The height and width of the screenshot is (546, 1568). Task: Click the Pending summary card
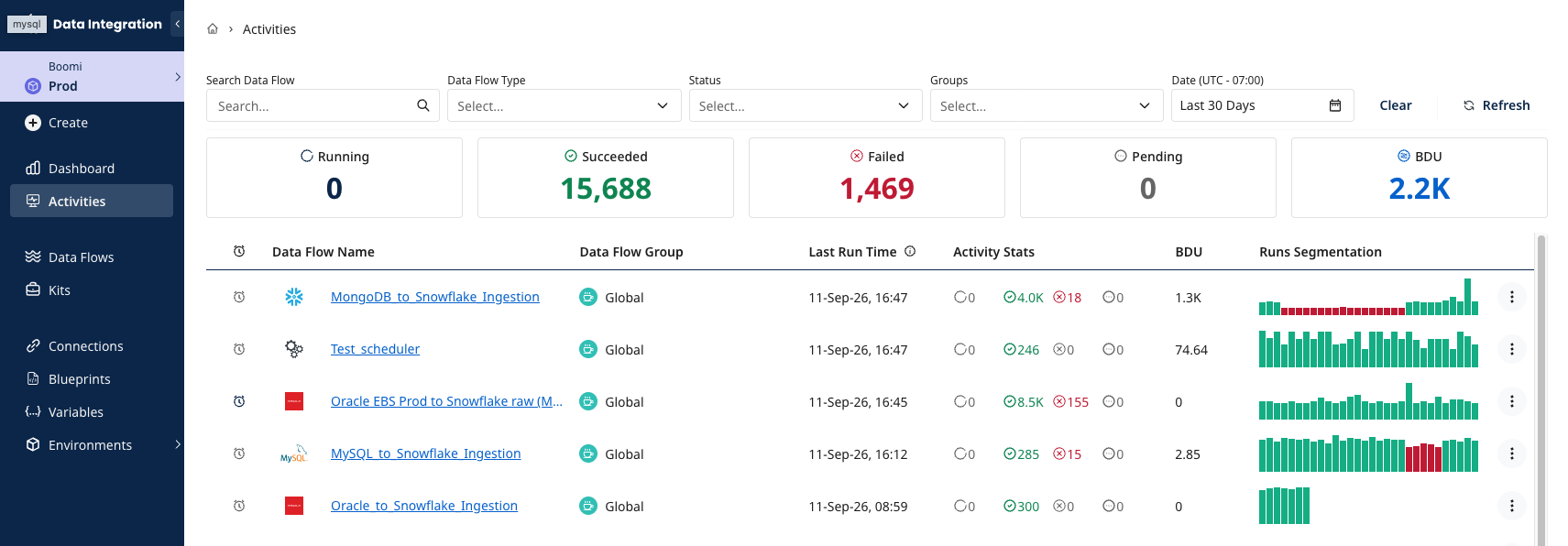pos(1148,178)
